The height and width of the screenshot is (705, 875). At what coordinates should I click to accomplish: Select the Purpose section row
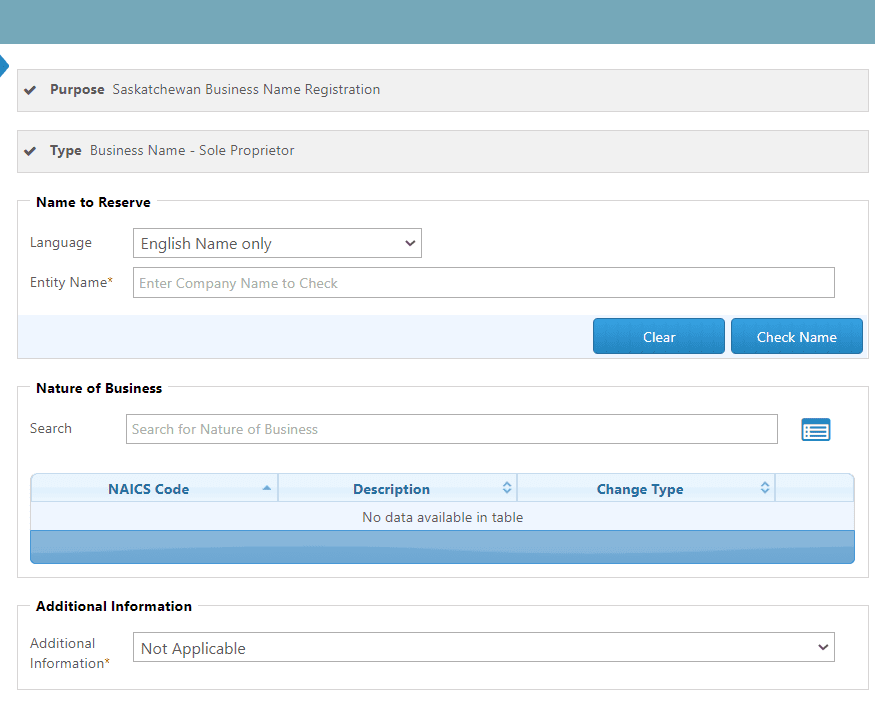(443, 90)
